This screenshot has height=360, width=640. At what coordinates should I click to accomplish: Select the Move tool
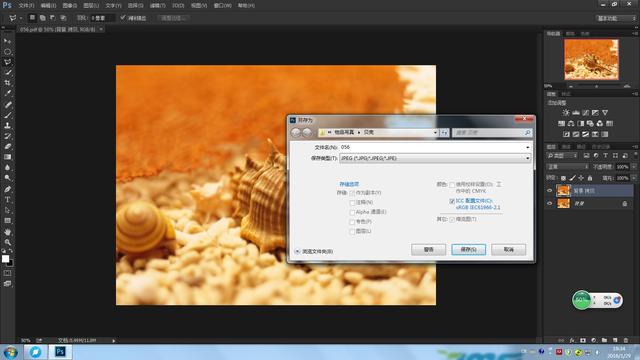click(x=7, y=41)
